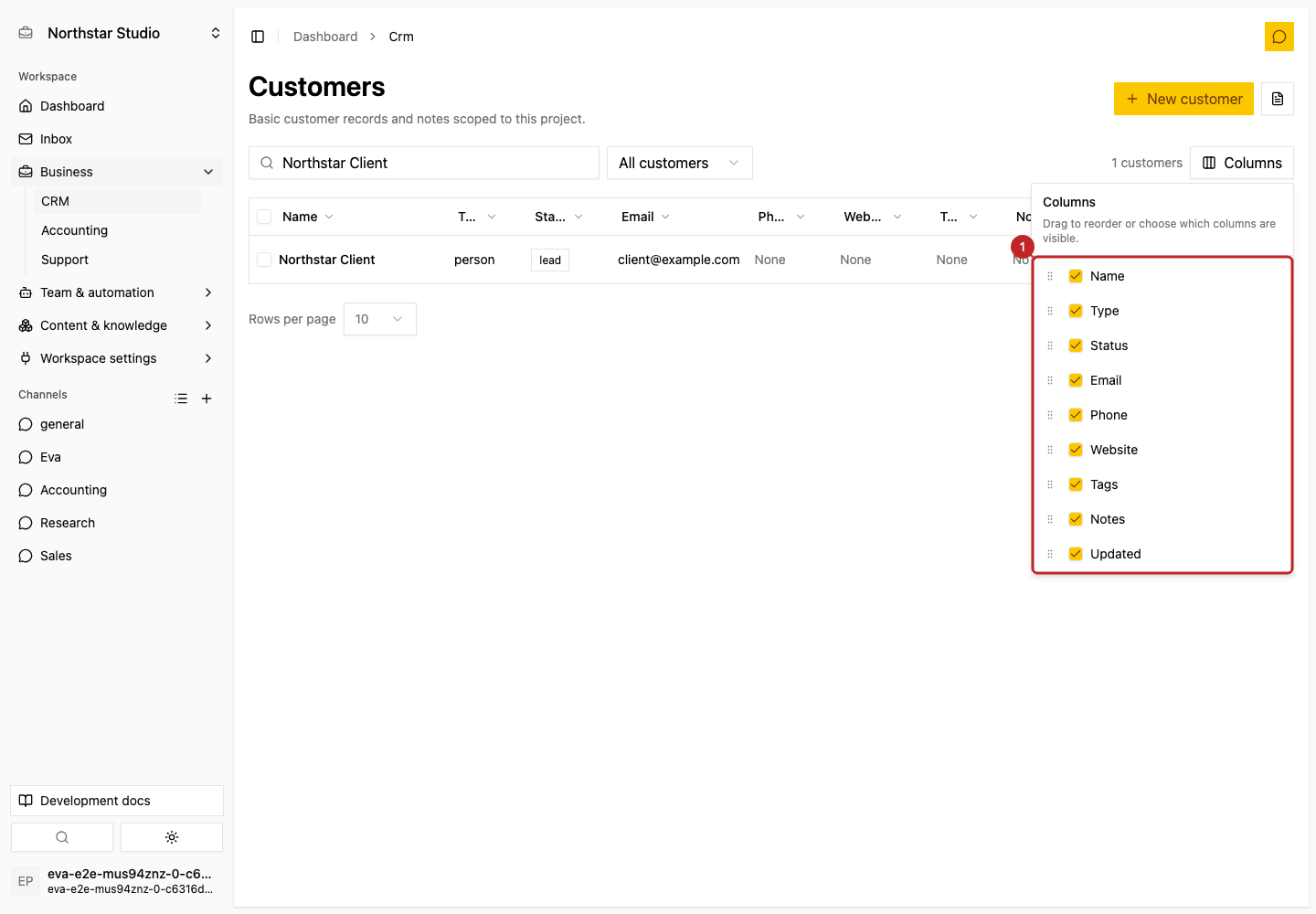This screenshot has height=914, width=1316.
Task: Open the Rows per page dropdown
Action: pos(380,319)
